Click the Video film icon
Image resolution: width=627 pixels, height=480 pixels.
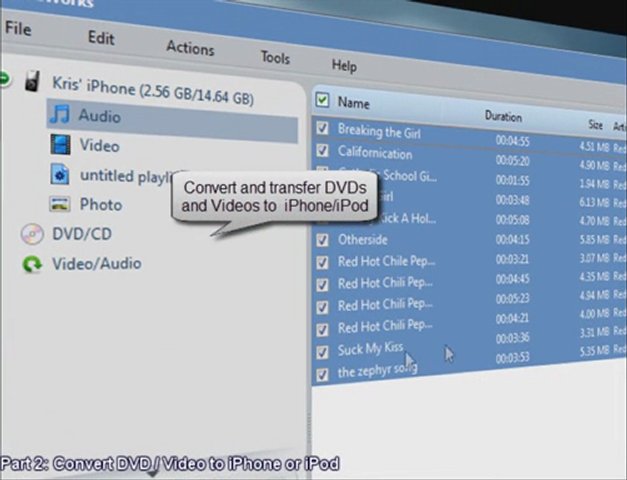pyautogui.click(x=62, y=144)
